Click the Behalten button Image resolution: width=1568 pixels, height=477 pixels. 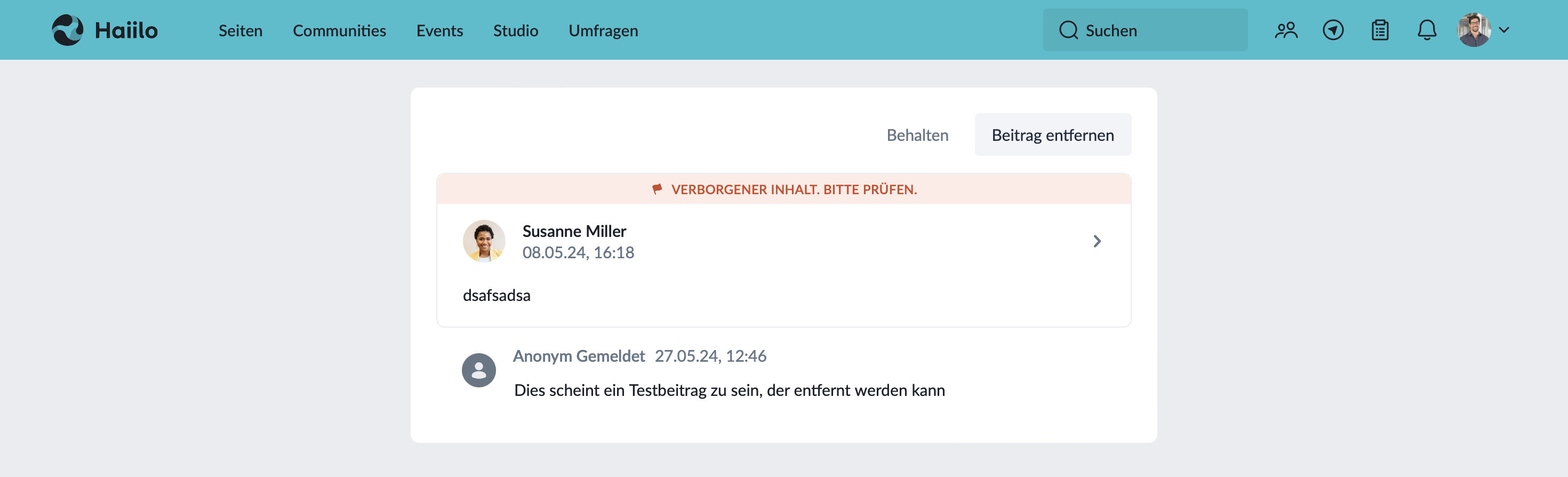coord(917,134)
